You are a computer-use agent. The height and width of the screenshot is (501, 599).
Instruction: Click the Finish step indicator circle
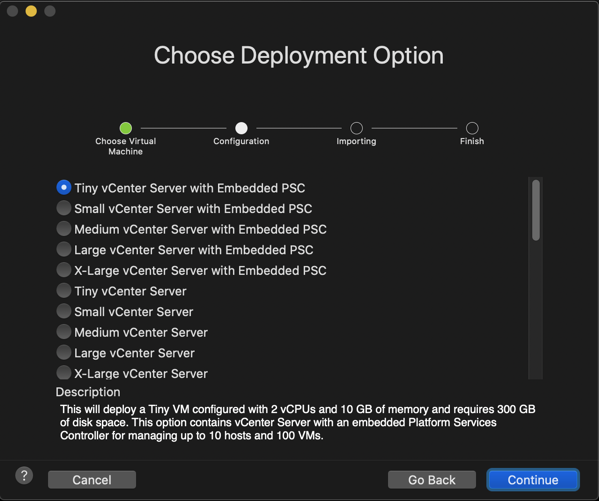click(472, 128)
